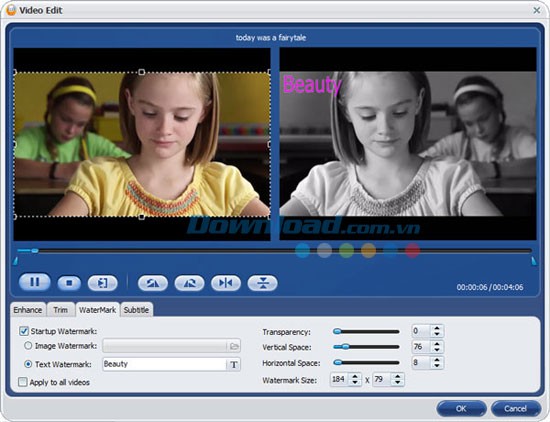The width and height of the screenshot is (550, 422).
Task: Increase the Watermark Size height 79
Action: (398, 376)
